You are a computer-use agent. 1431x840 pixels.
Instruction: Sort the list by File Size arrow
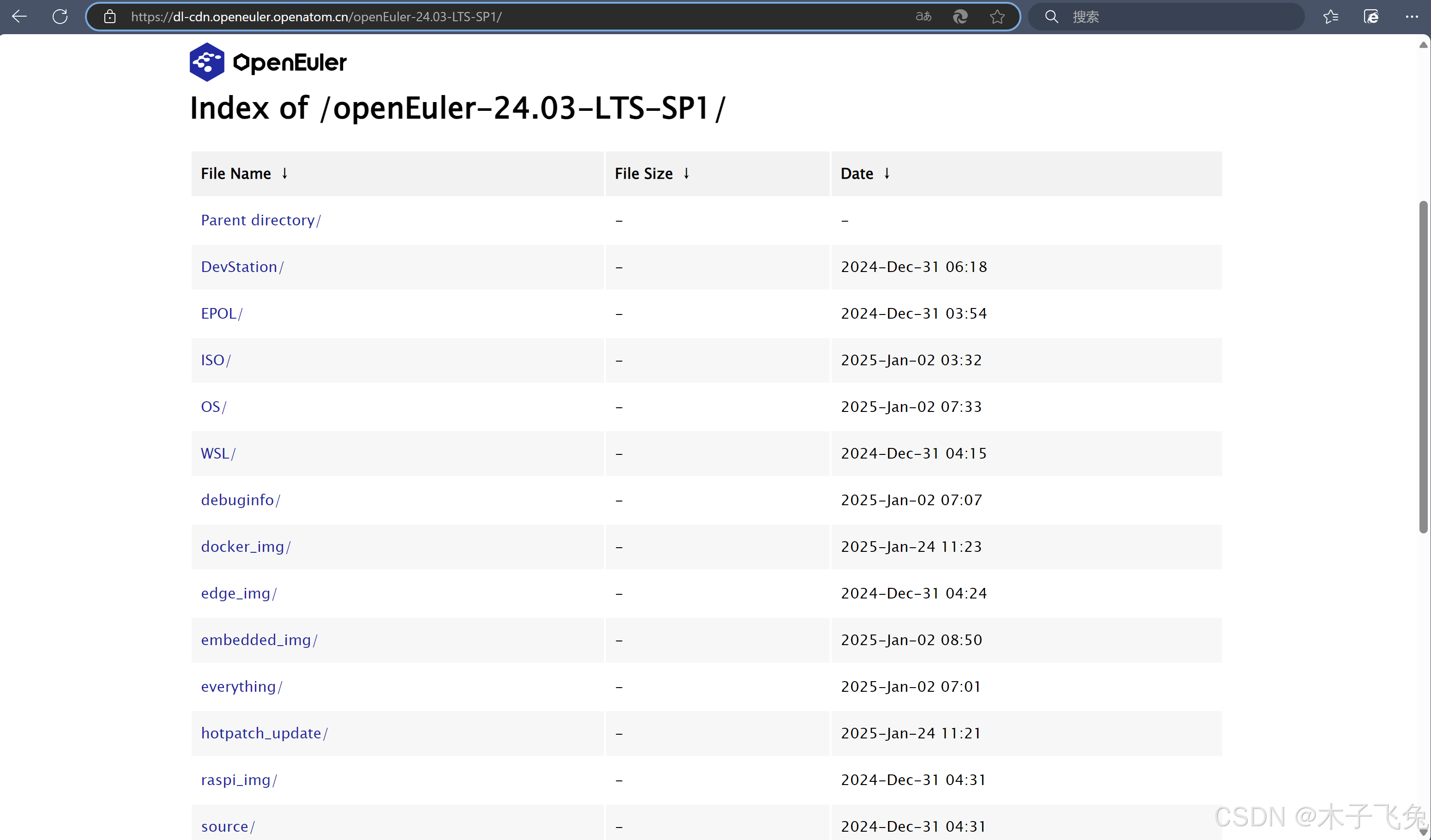pos(687,173)
